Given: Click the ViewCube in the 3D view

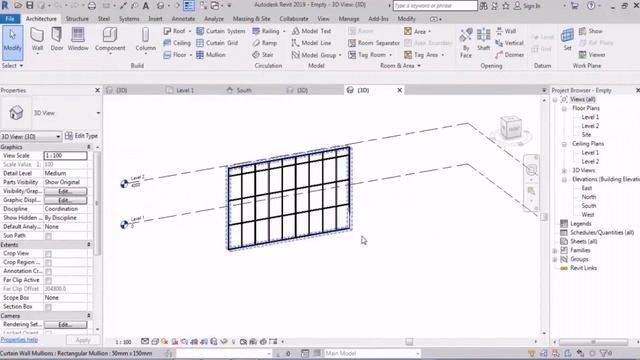Looking at the screenshot, I should pos(511,128).
